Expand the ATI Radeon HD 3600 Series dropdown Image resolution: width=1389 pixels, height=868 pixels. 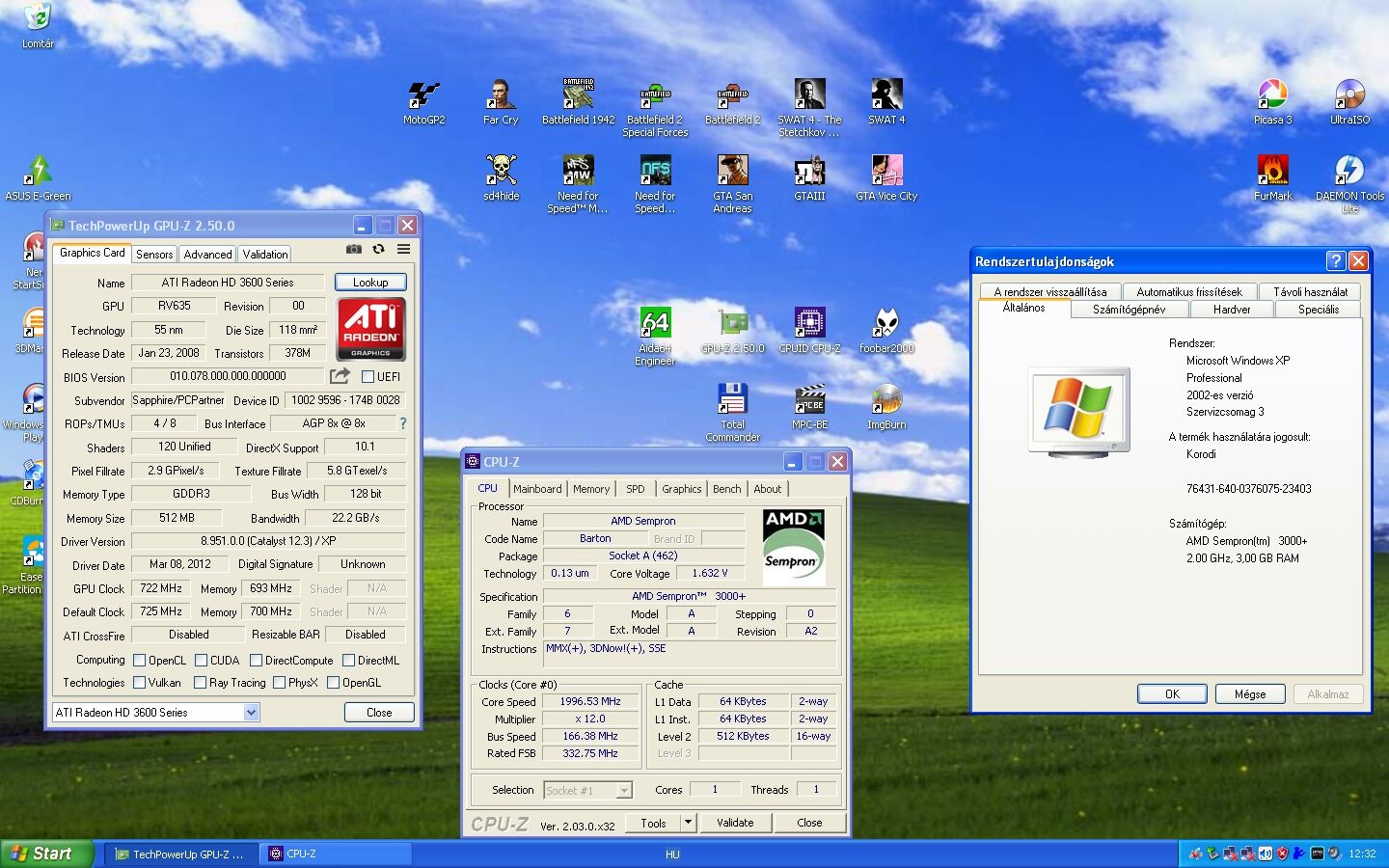pyautogui.click(x=251, y=713)
